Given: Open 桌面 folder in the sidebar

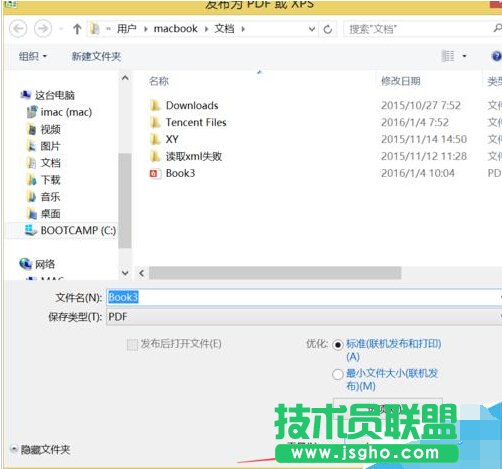Looking at the screenshot, I should point(51,214).
